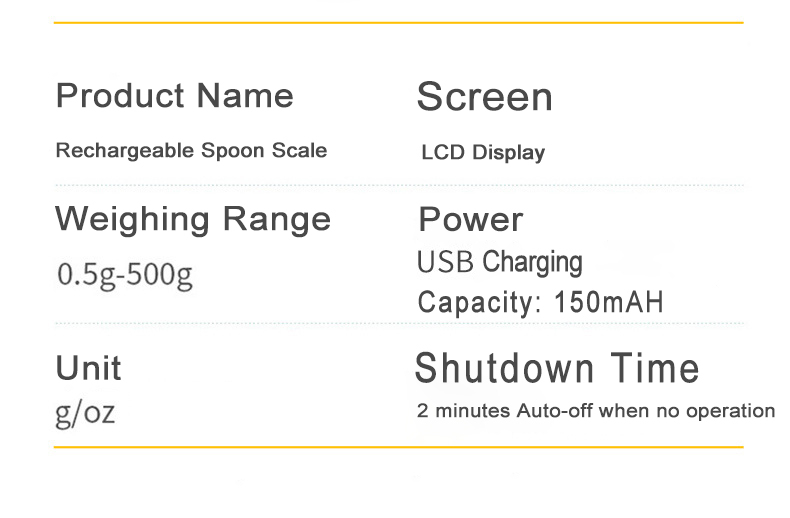Screen dimensions: 790x518
Task: Click the Product Name heading
Action: [x=174, y=96]
